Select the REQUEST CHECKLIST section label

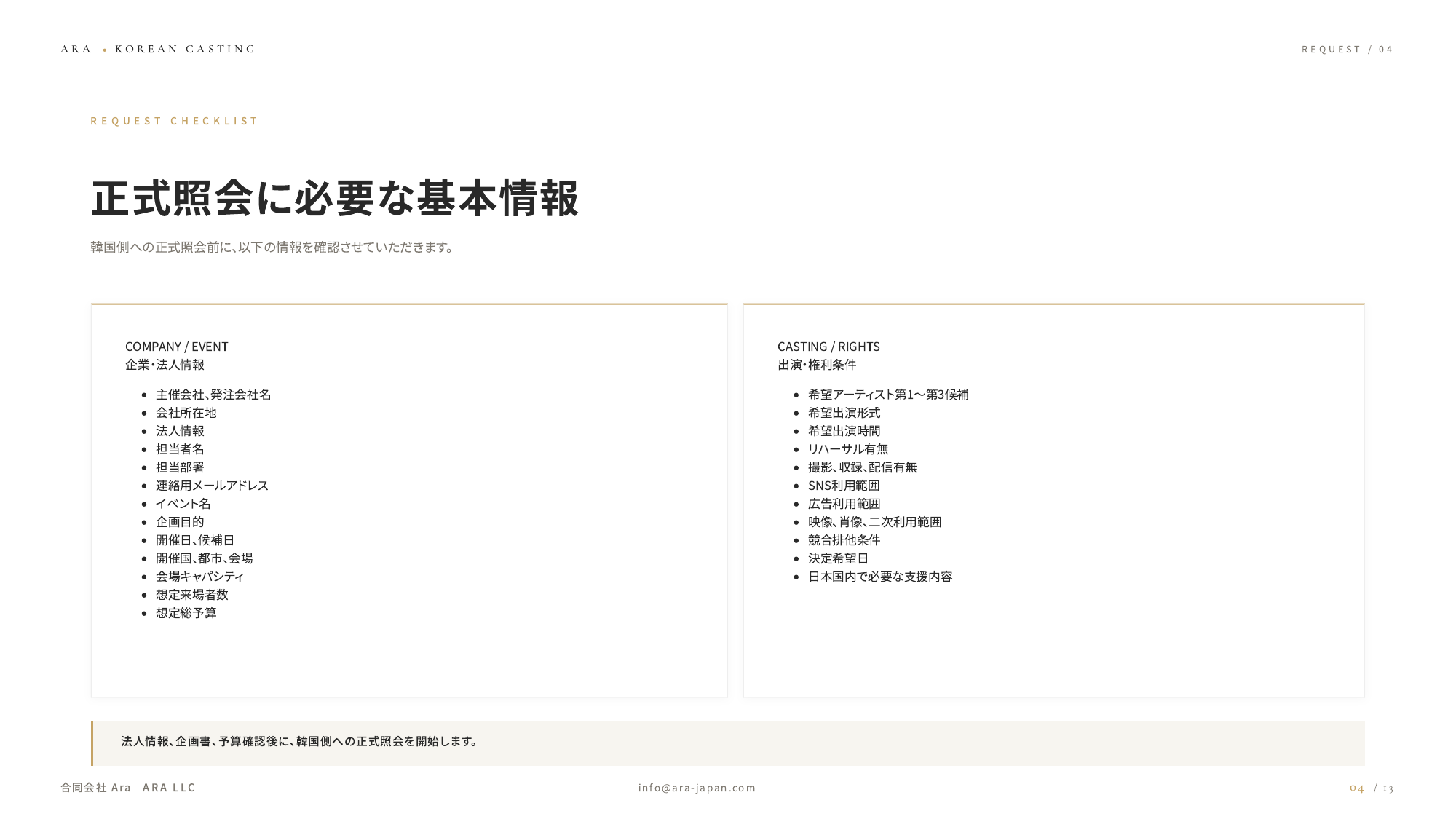point(174,121)
